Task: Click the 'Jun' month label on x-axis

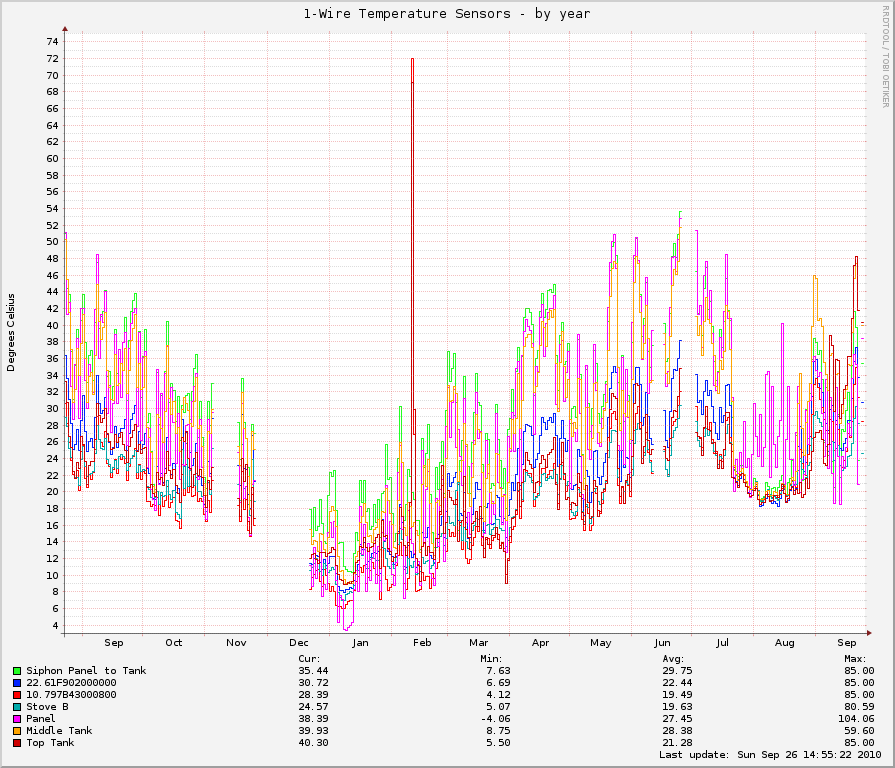Action: 662,643
